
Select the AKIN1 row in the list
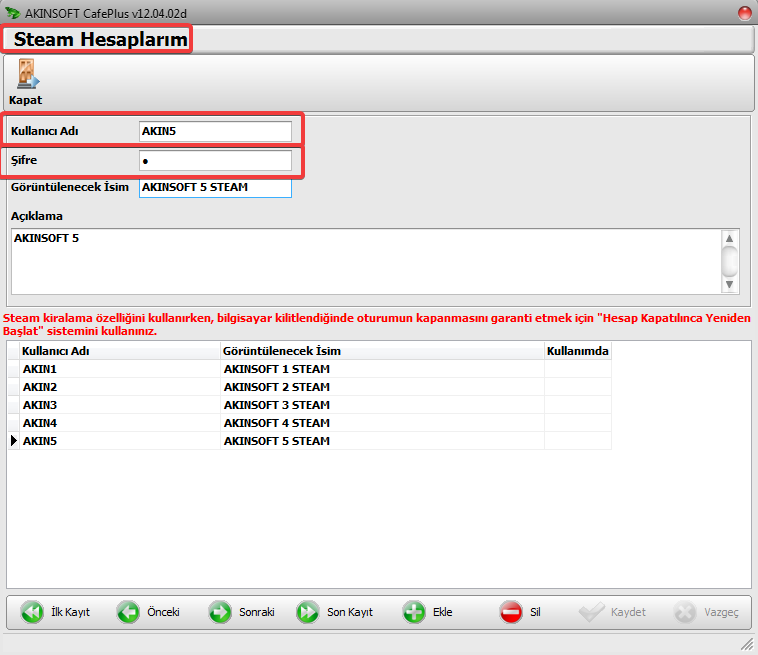pos(309,369)
